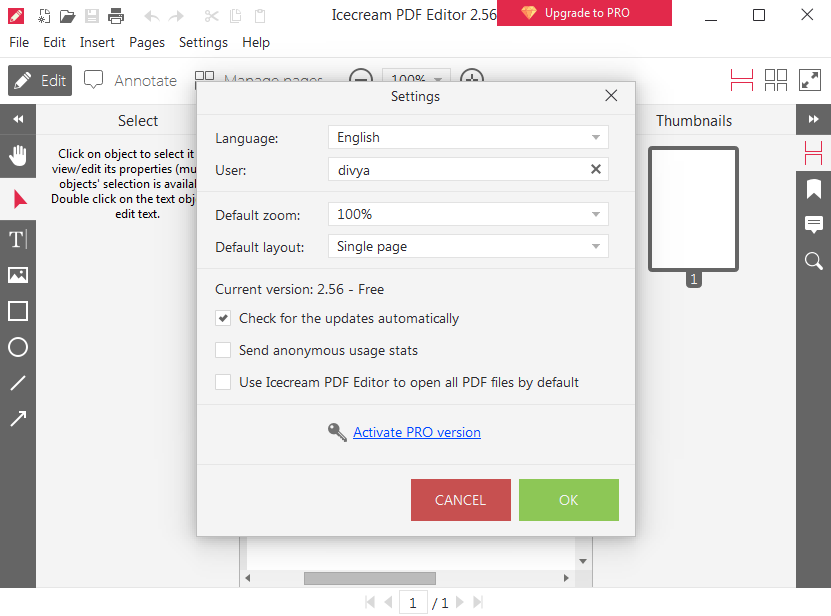Enable Send anonymous usage stats
The width and height of the screenshot is (831, 616).
click(223, 350)
